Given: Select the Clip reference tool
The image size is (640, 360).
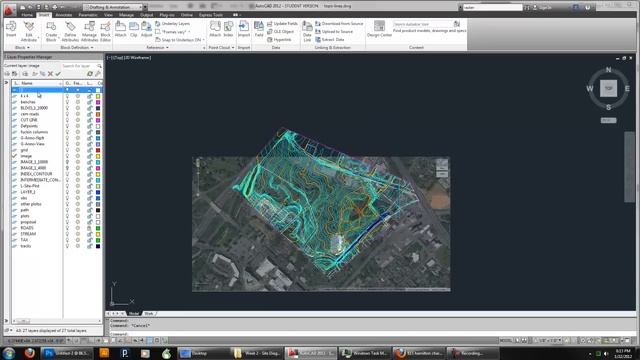Looking at the screenshot, I should click(x=133, y=29).
